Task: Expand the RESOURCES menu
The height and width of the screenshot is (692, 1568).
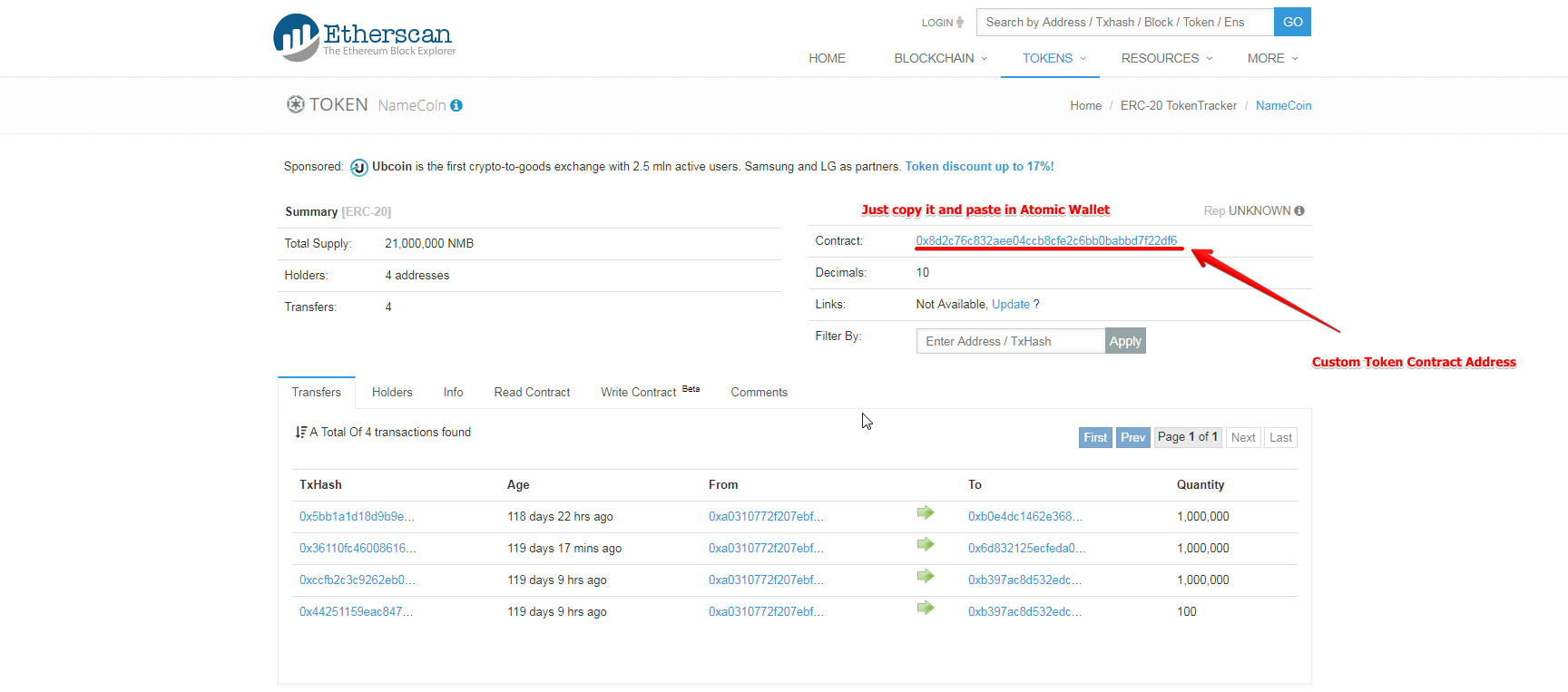Action: pos(1166,58)
